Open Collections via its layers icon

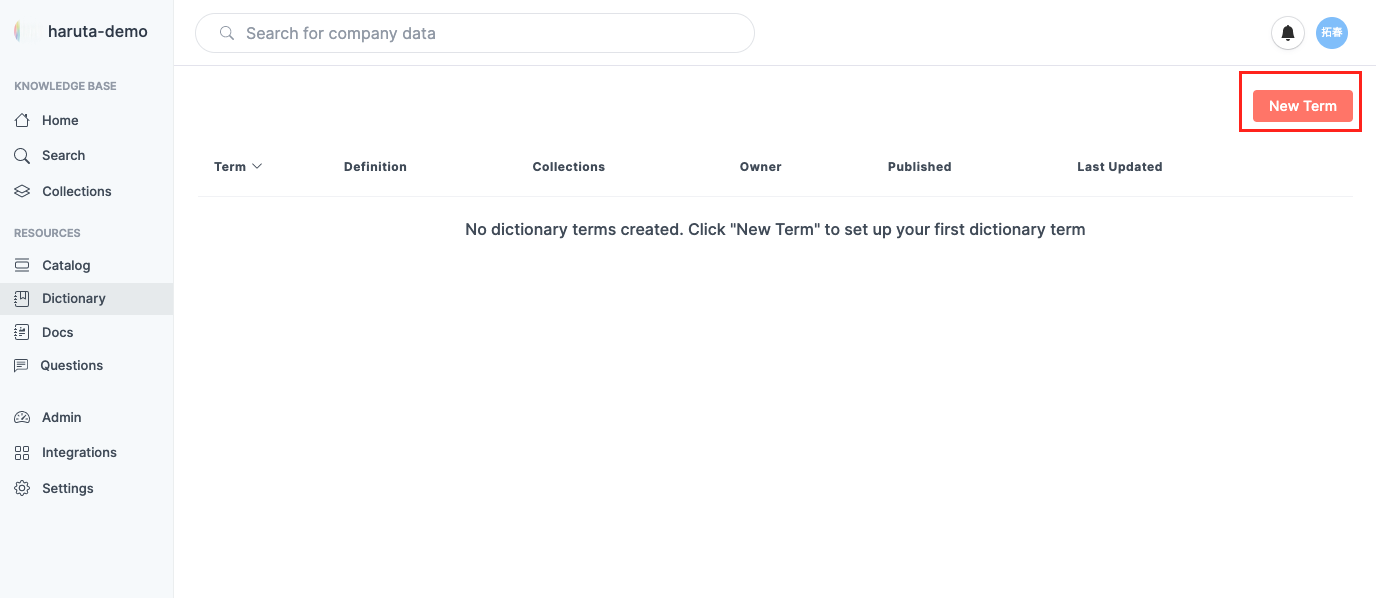point(22,191)
